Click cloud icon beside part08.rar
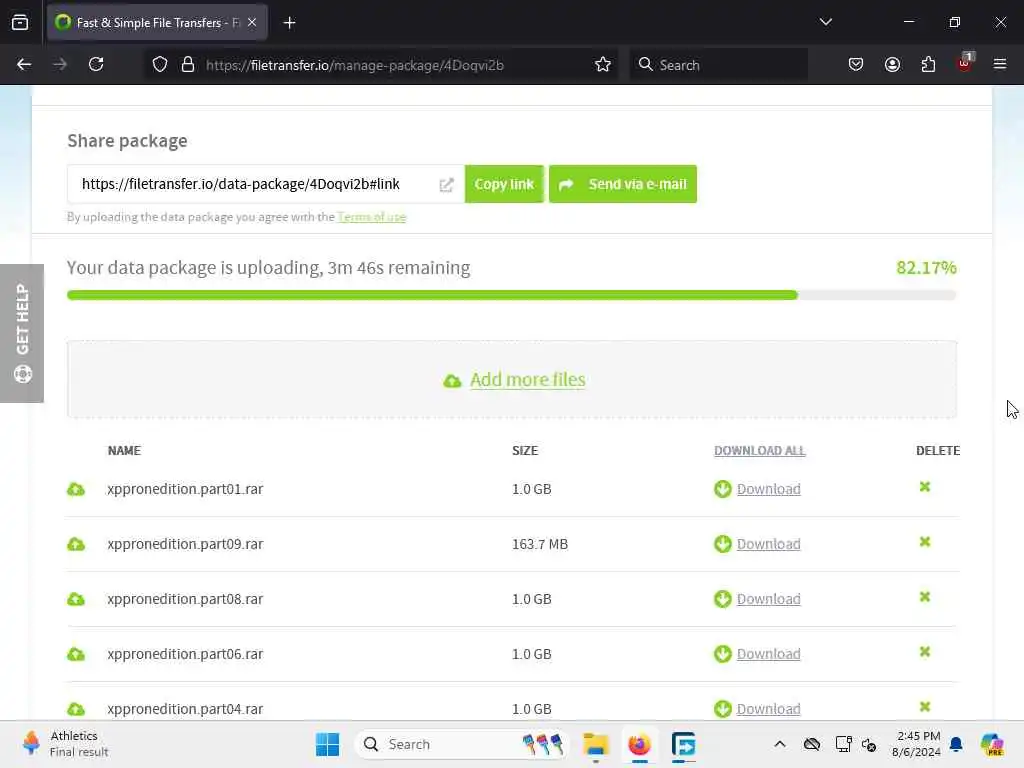The height and width of the screenshot is (768, 1024). (x=76, y=599)
